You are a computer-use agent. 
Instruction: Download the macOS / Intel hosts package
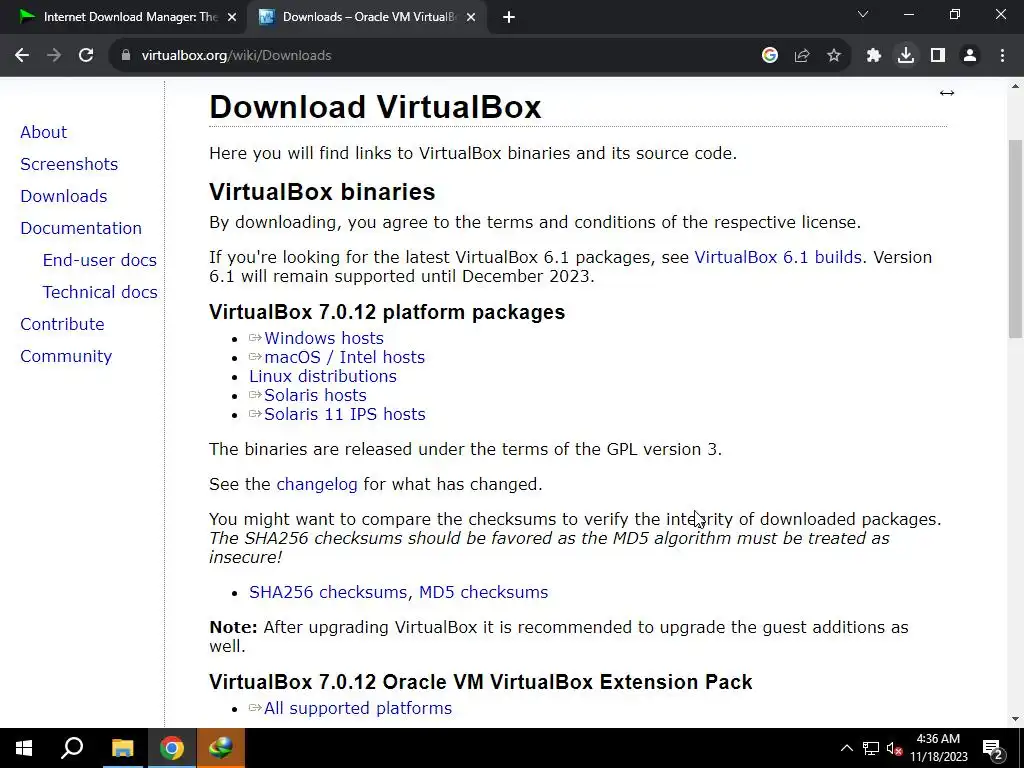[345, 357]
